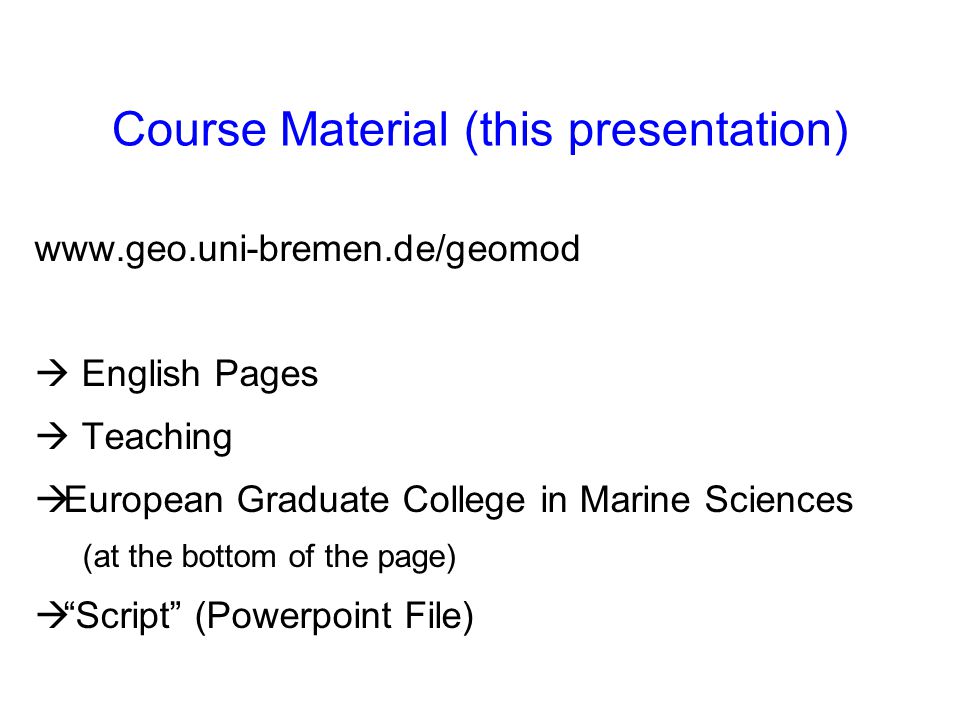This screenshot has width=960, height=720.
Task: Click the arrow bullet before English Pages
Action: point(52,373)
